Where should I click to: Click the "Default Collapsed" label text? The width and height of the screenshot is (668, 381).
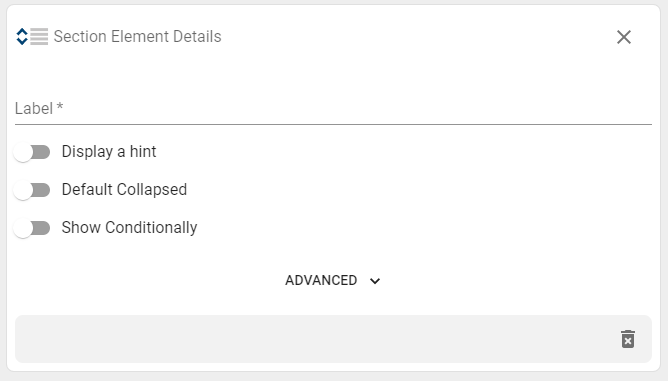click(124, 190)
